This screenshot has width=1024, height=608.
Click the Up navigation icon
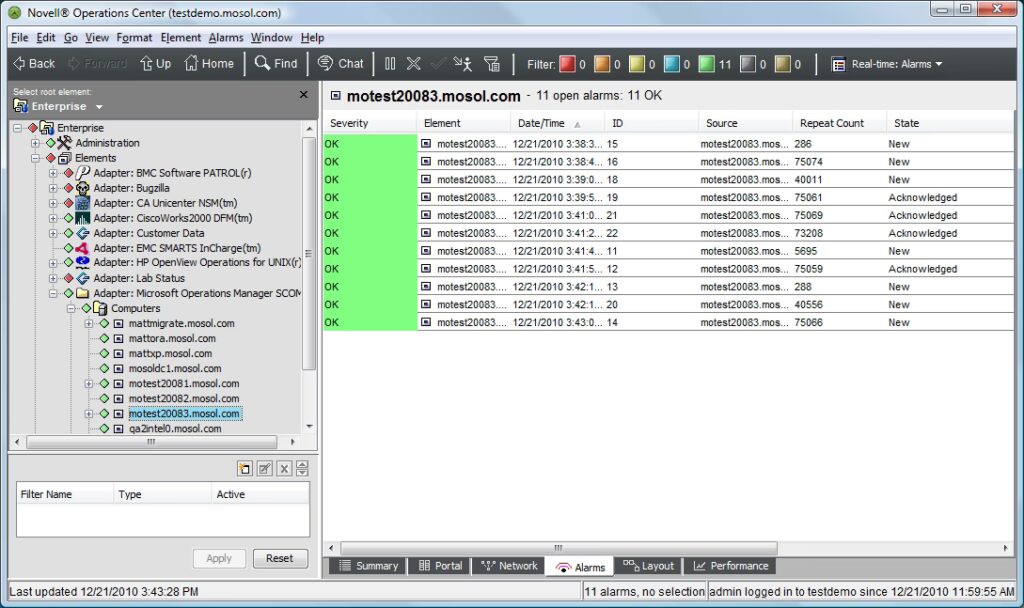[x=155, y=63]
